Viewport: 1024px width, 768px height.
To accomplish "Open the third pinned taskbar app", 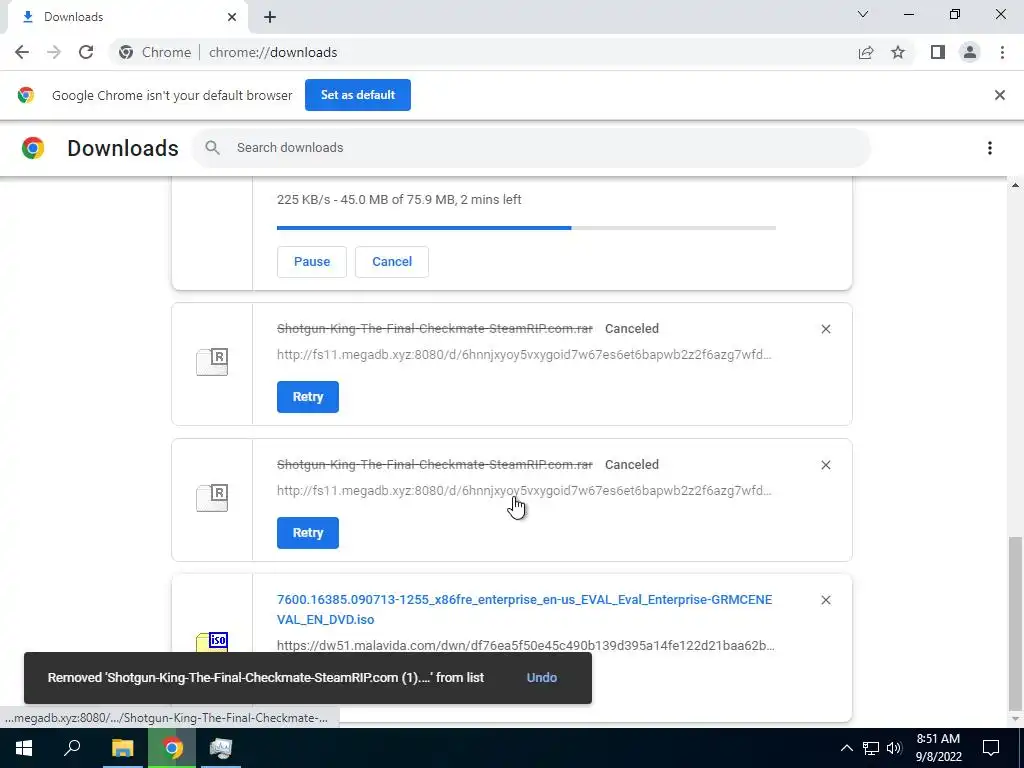I will pyautogui.click(x=221, y=748).
